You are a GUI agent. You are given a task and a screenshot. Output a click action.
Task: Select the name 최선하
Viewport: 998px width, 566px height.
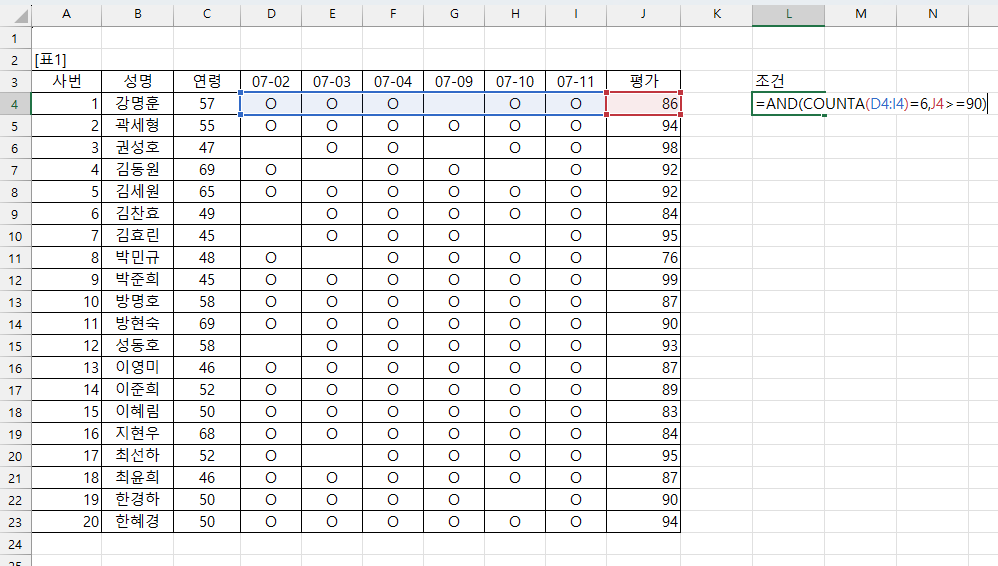[137, 456]
